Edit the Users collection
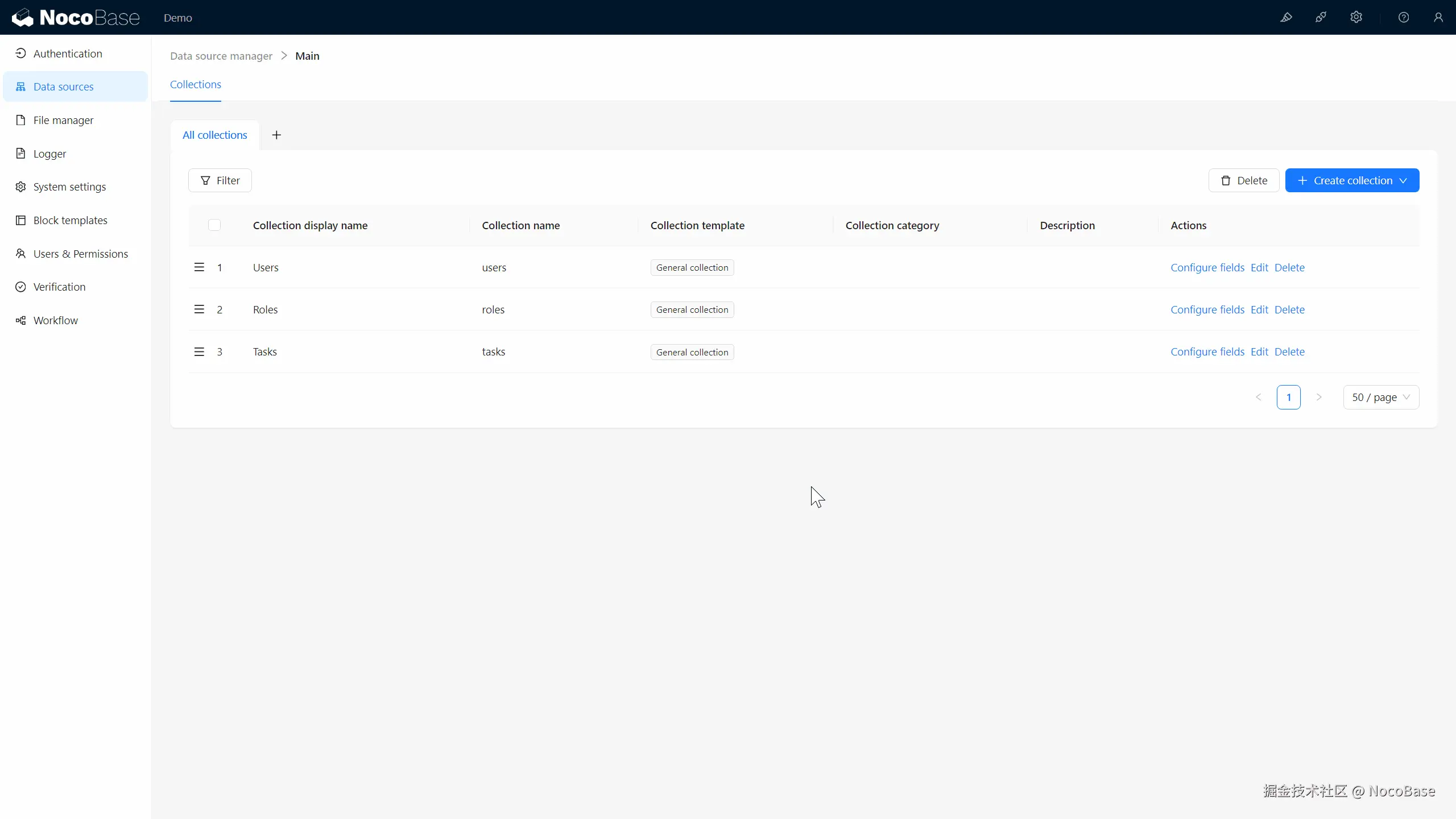 click(1259, 267)
